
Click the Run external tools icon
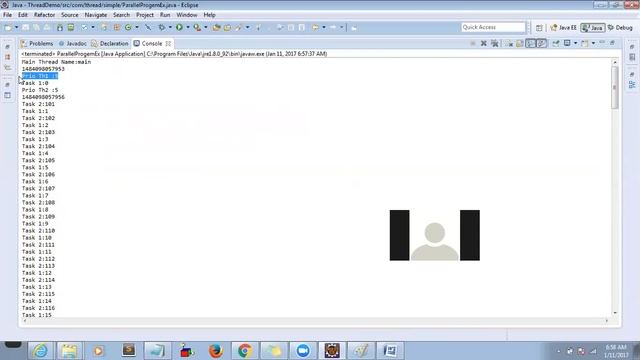pyautogui.click(x=197, y=27)
